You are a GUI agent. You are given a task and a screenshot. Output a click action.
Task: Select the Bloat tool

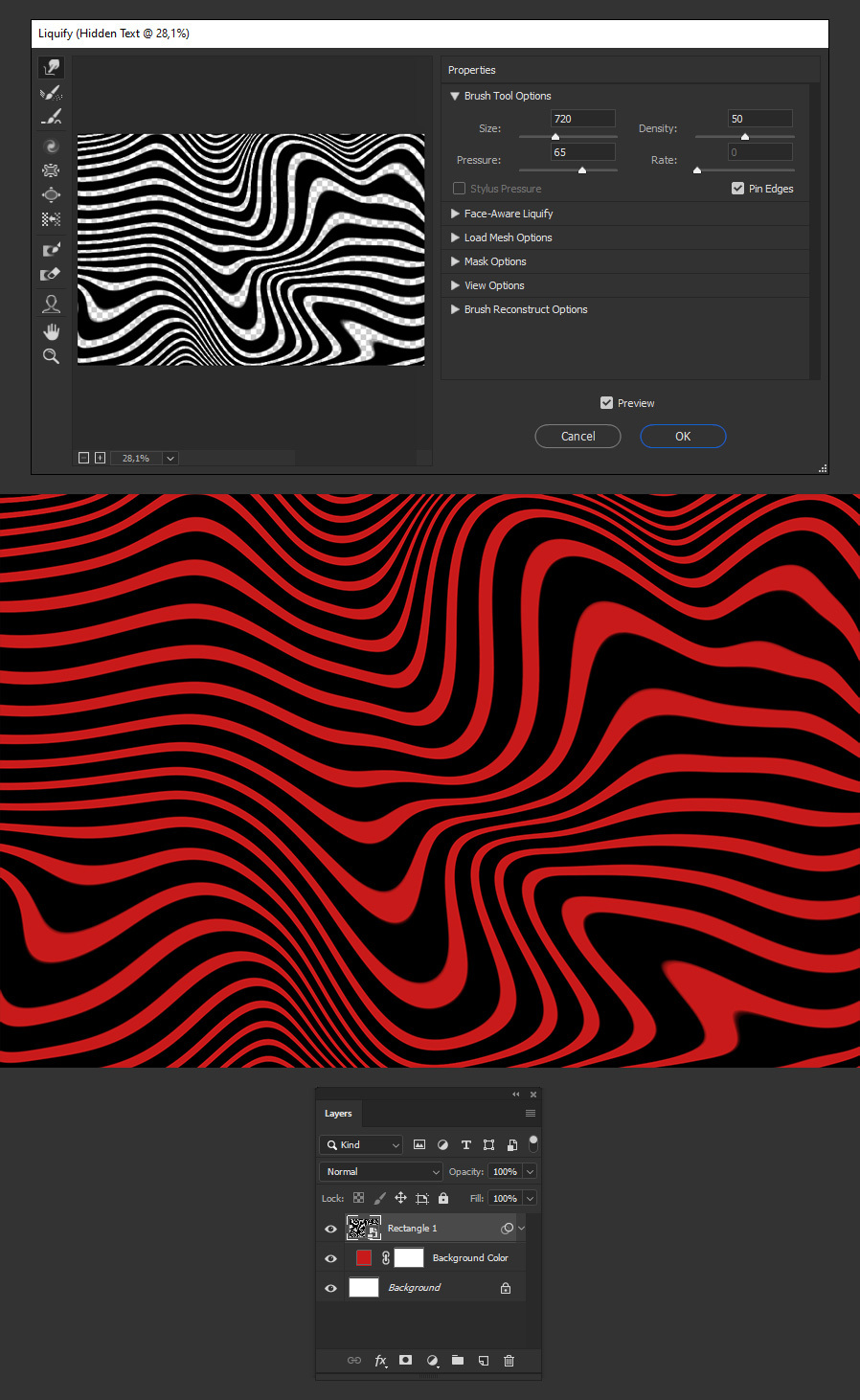(52, 194)
